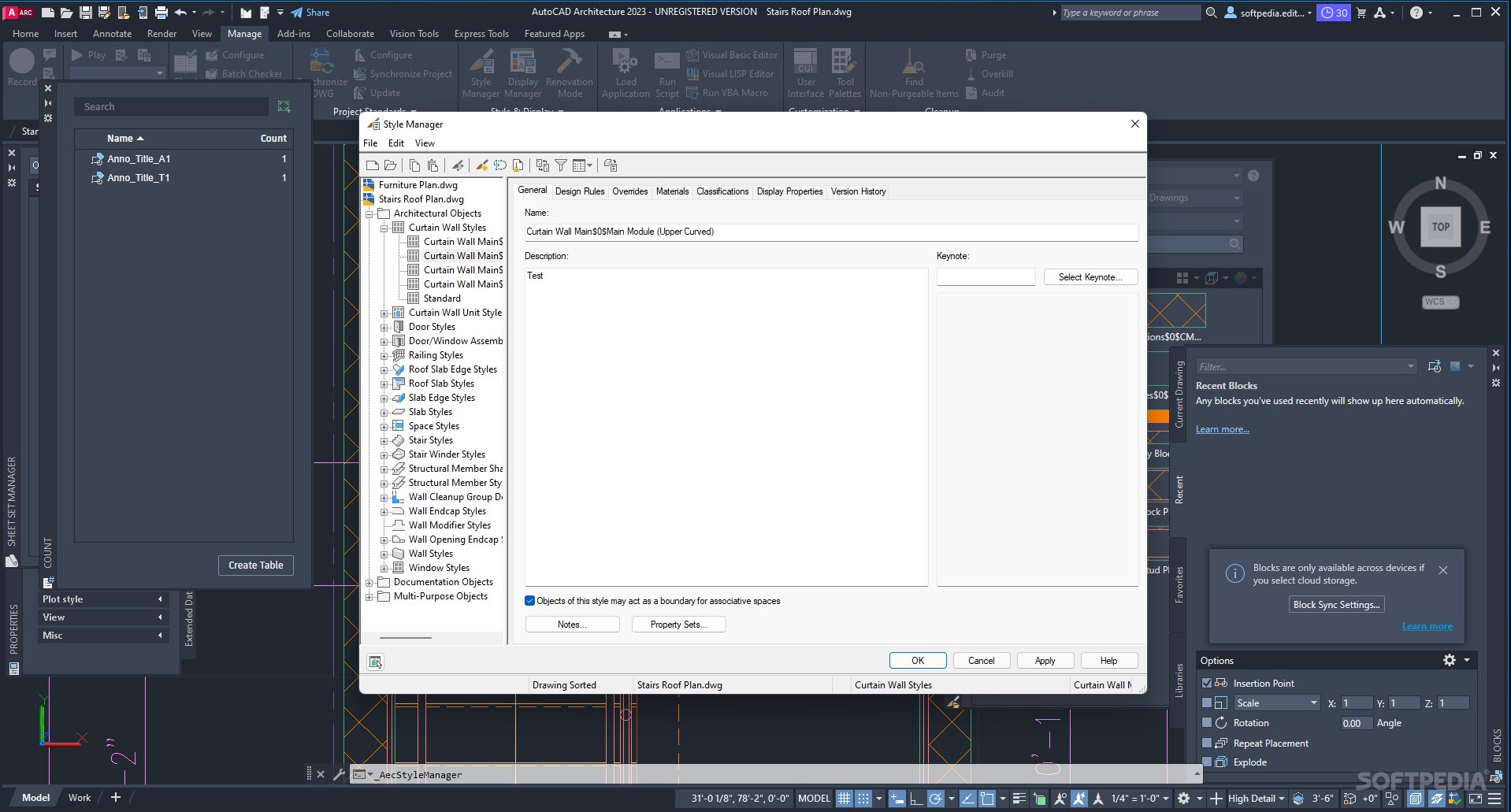Click Load Application ribbon button

626,72
